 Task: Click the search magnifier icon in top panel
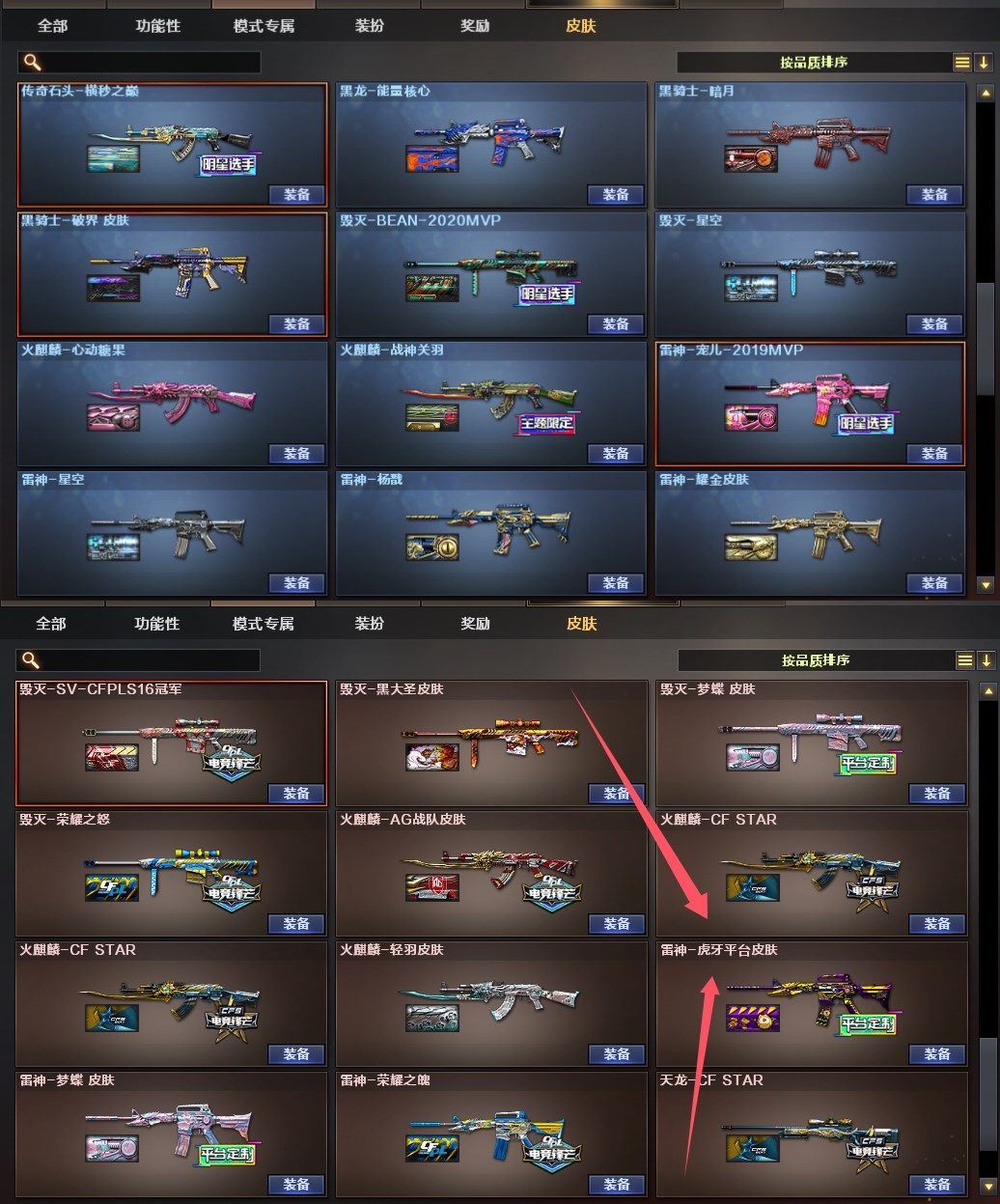(32, 62)
